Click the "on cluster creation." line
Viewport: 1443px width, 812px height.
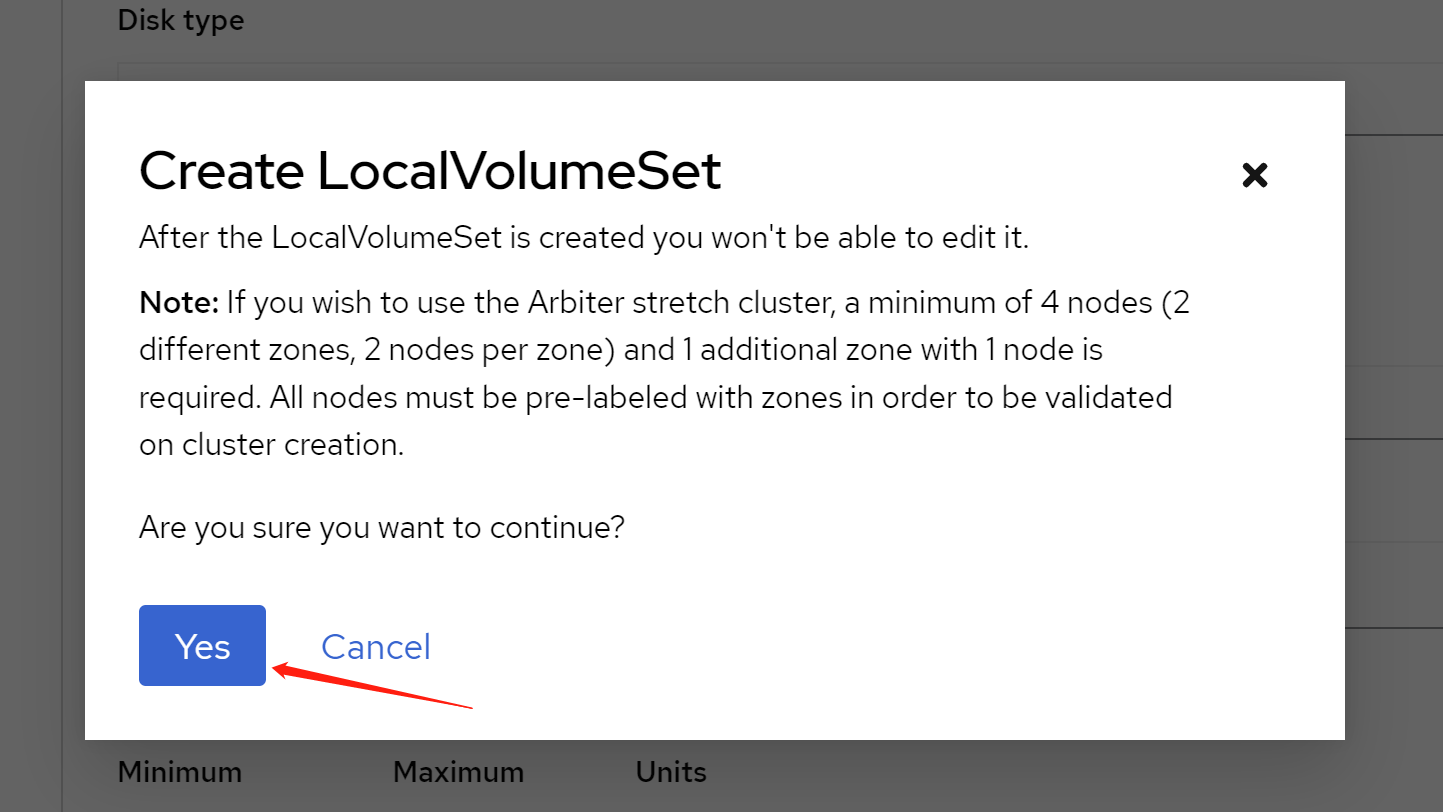tap(271, 445)
